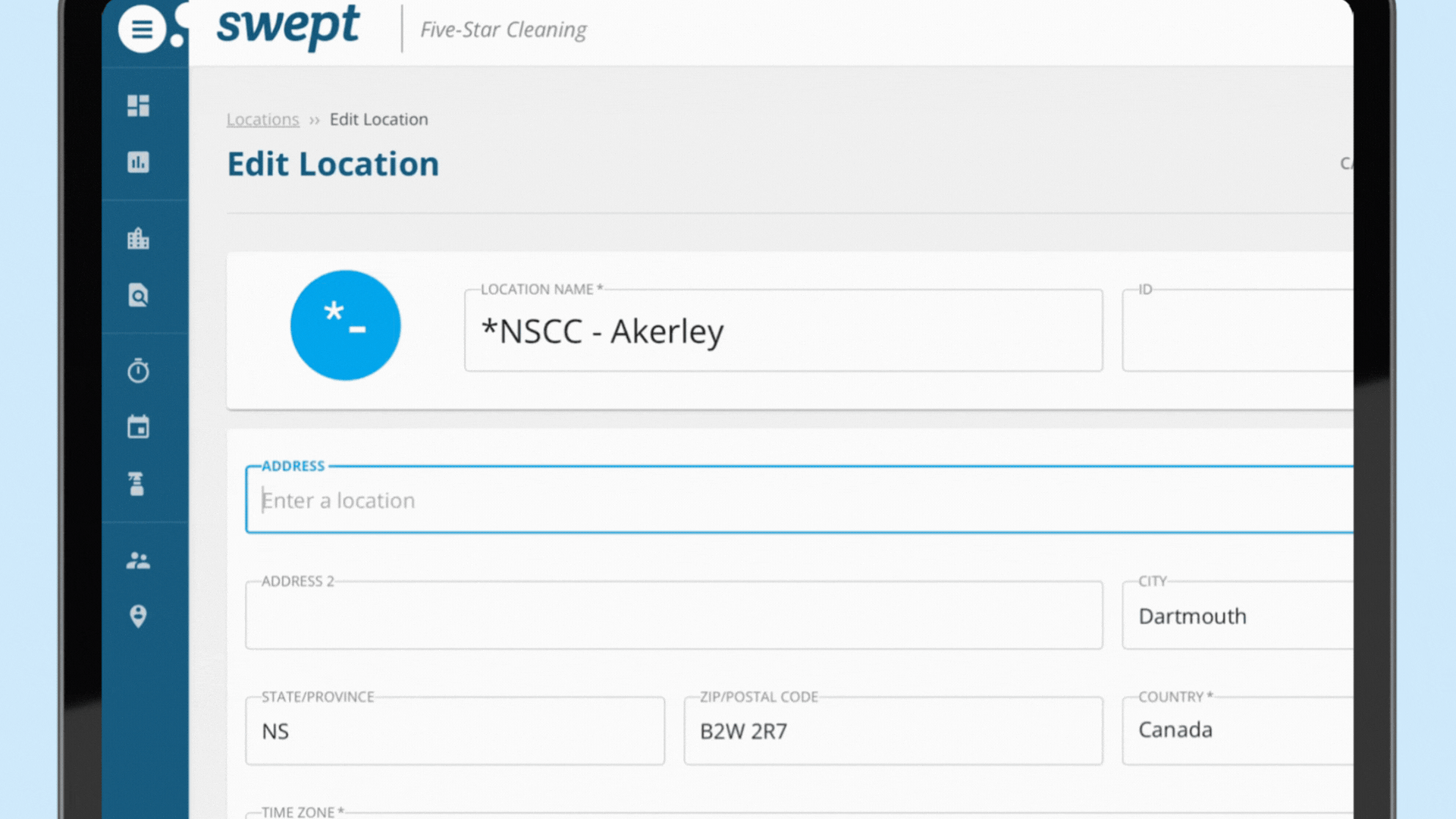Click the Address input field
1456x819 pixels.
point(796,500)
